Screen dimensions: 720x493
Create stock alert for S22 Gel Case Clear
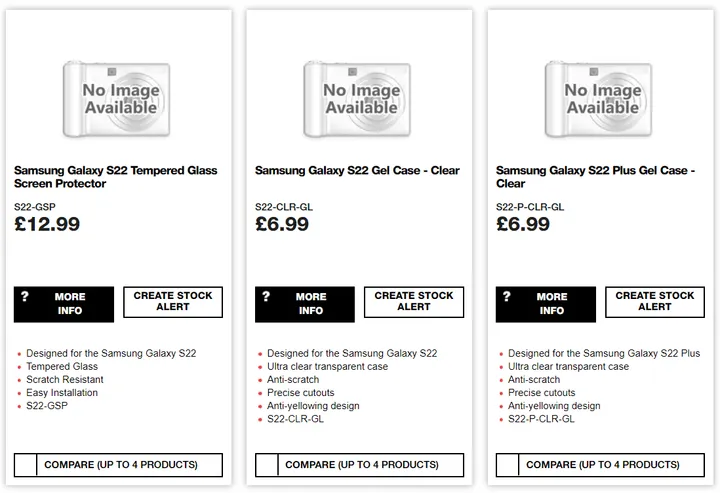click(414, 302)
